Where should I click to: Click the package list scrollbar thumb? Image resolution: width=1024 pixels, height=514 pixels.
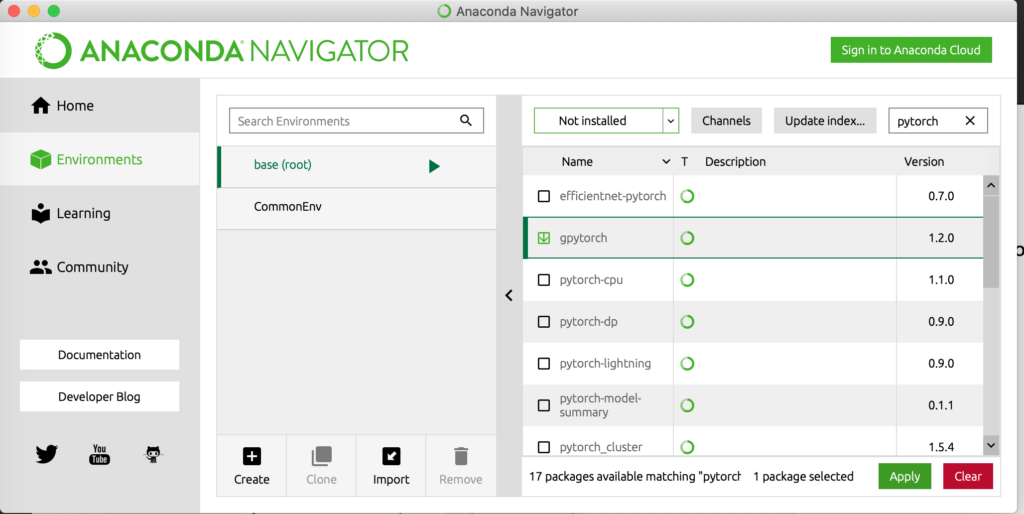point(991,242)
